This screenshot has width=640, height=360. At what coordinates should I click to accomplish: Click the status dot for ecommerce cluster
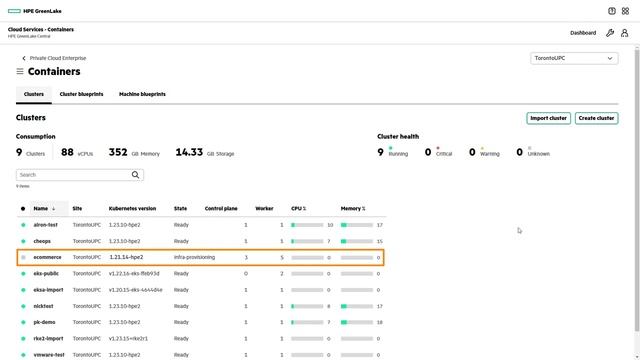23,258
